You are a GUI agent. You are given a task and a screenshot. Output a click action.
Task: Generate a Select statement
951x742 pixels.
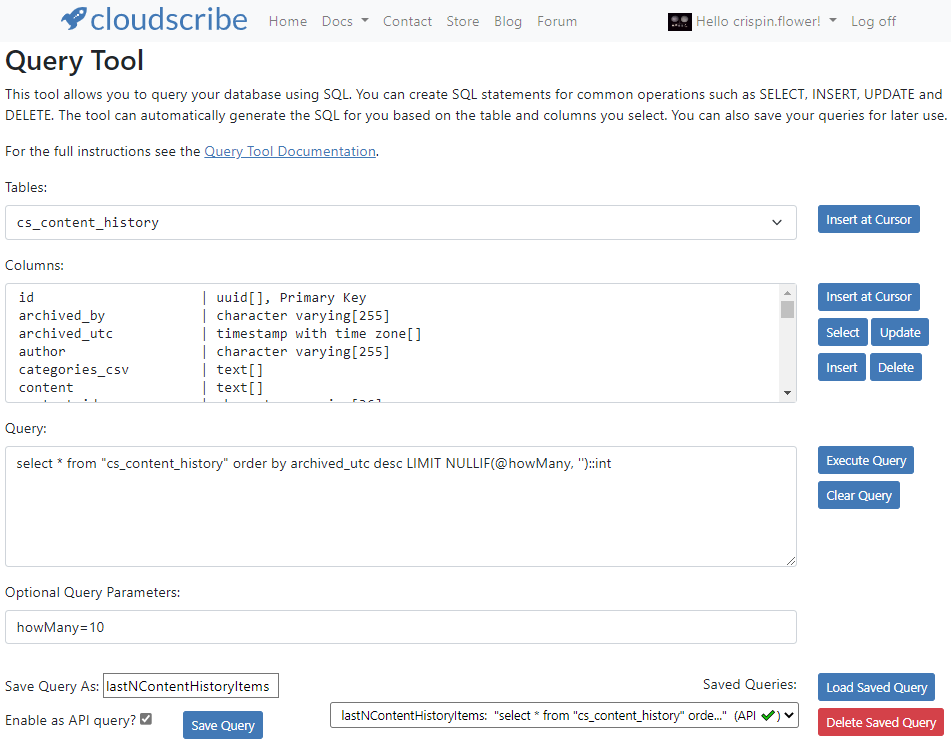pos(842,332)
